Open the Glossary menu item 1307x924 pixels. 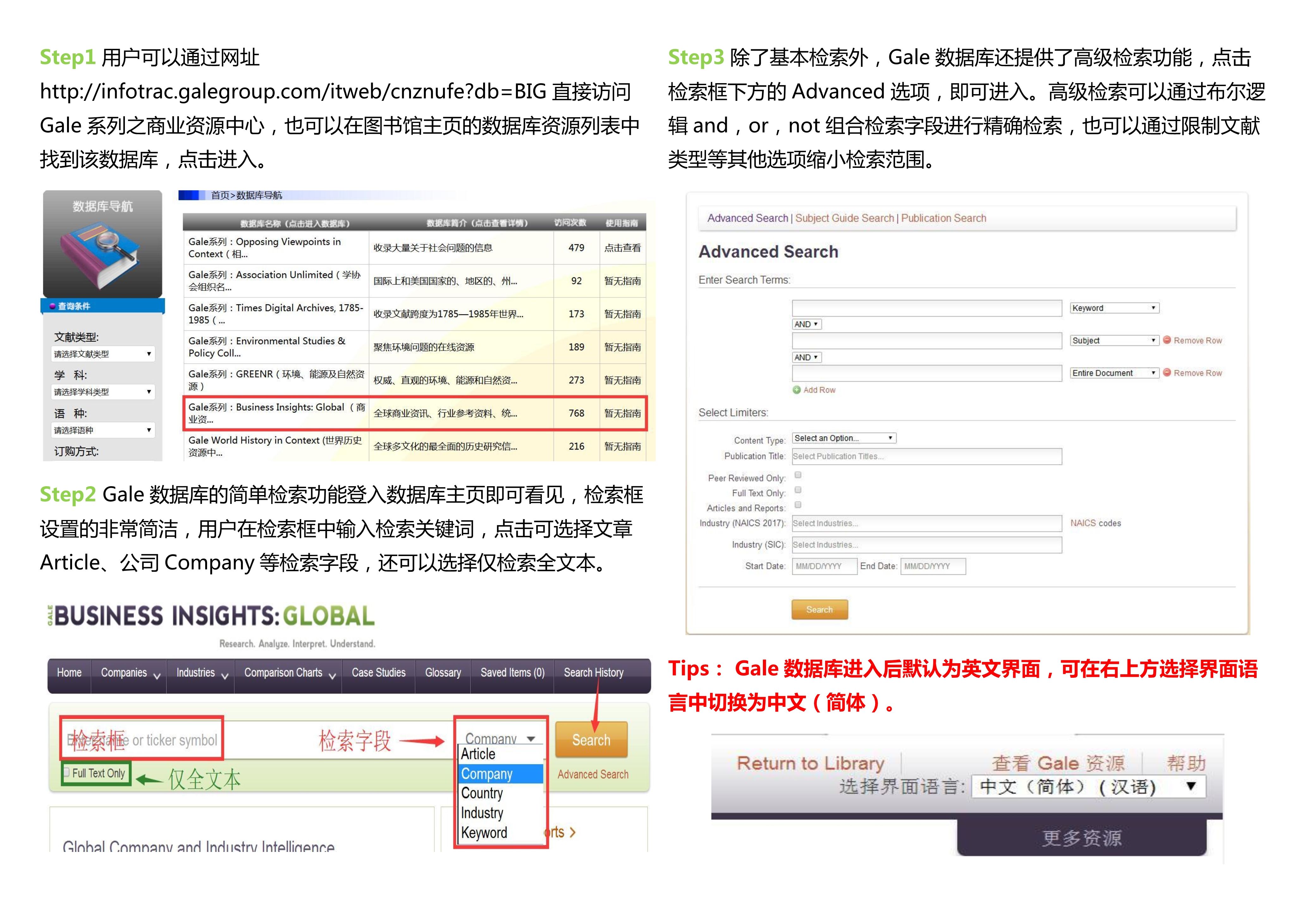(443, 673)
